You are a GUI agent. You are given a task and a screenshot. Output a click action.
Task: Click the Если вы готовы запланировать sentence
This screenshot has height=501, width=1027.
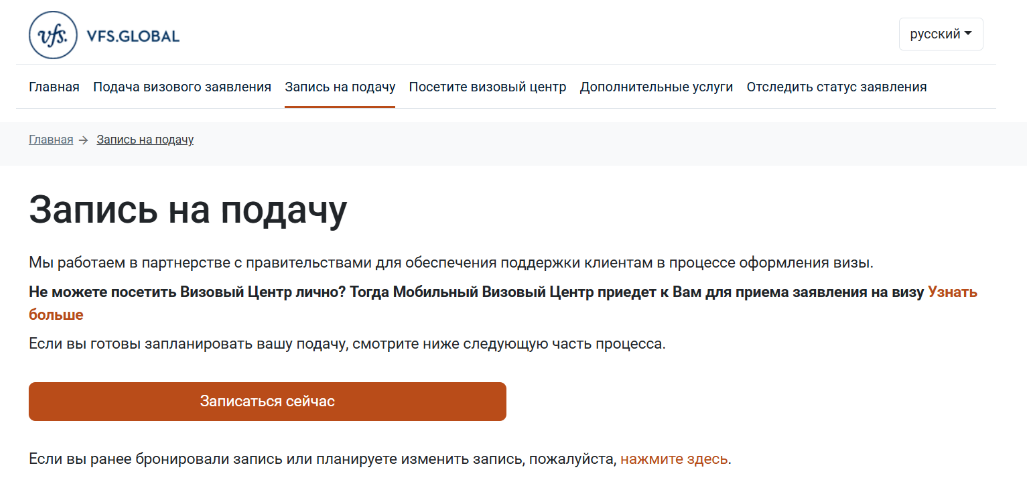pos(347,344)
